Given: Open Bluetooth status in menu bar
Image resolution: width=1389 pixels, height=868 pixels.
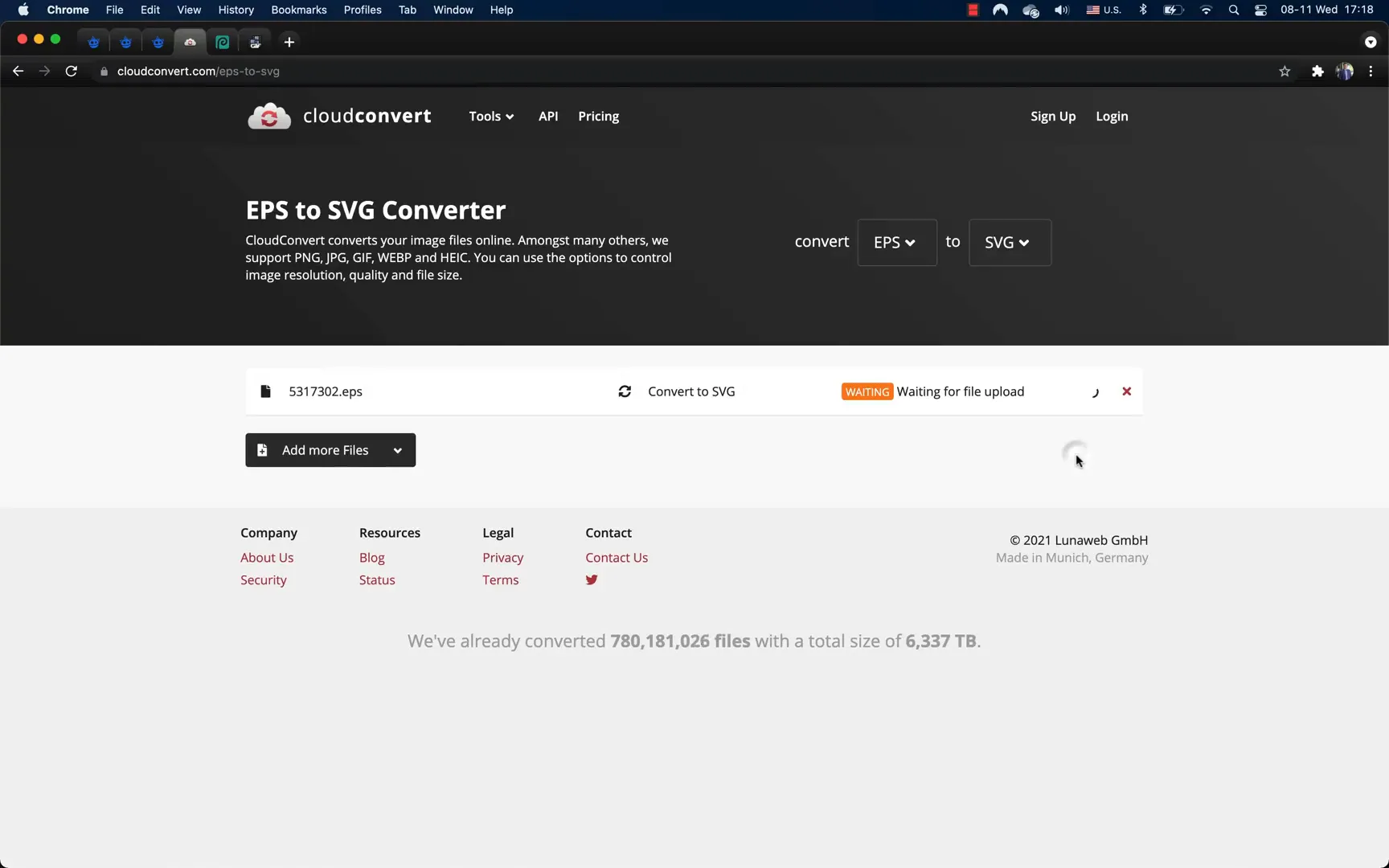Looking at the screenshot, I should (x=1143, y=10).
